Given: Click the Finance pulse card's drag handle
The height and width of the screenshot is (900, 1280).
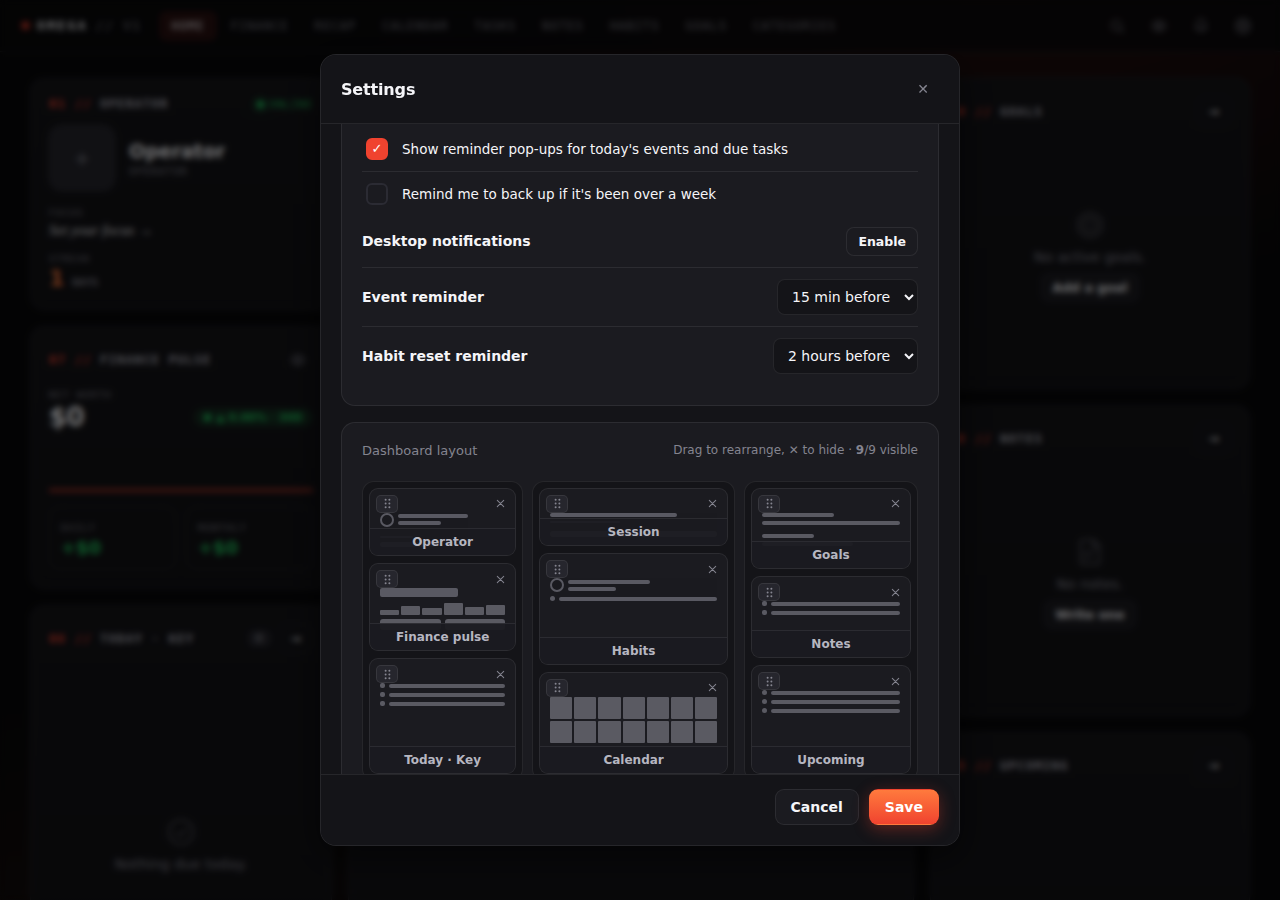Looking at the screenshot, I should (387, 579).
